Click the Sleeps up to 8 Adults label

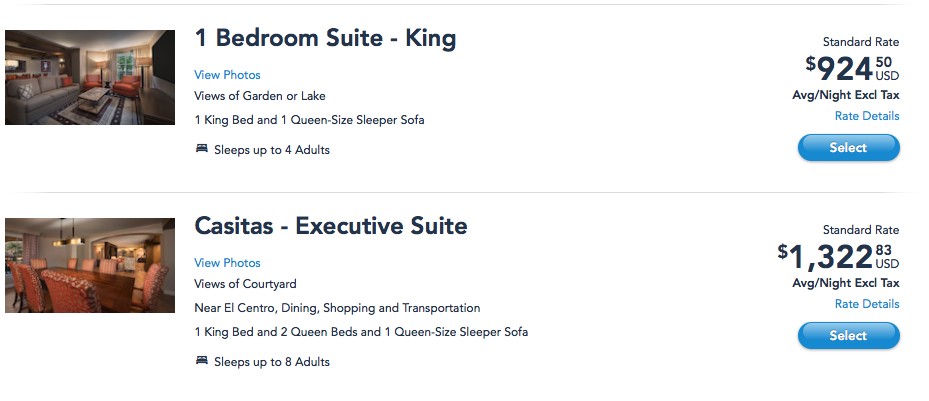272,362
